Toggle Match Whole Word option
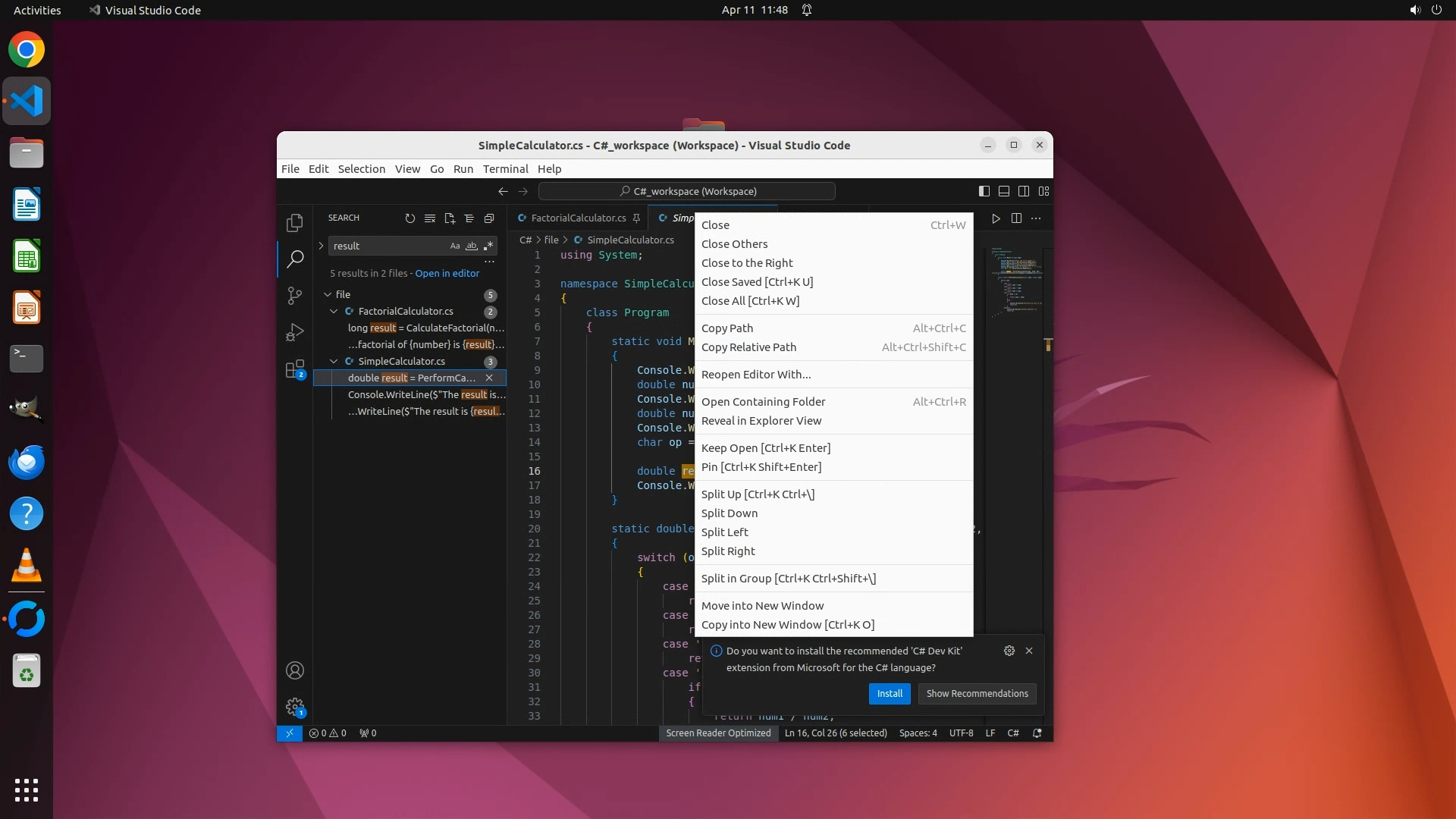1456x819 pixels. (x=472, y=246)
